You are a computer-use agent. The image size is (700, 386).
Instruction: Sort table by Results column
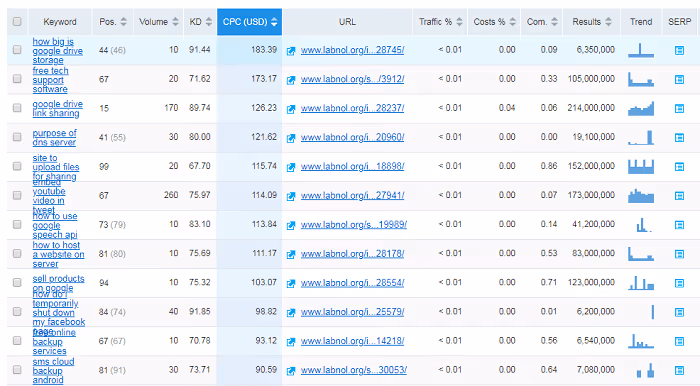592,21
